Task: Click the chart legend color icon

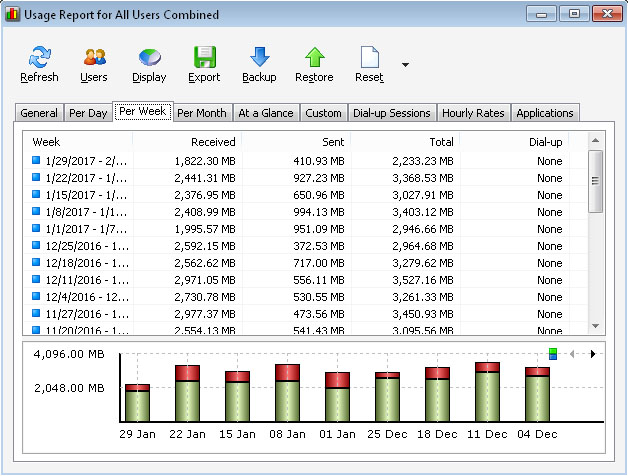Action: (x=553, y=353)
